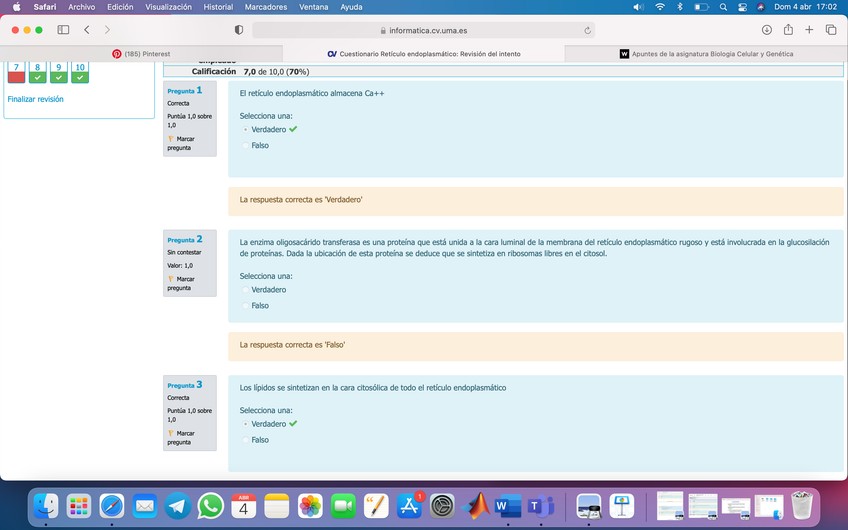Click the Finalizar revisión link
848x530 pixels.
35,99
